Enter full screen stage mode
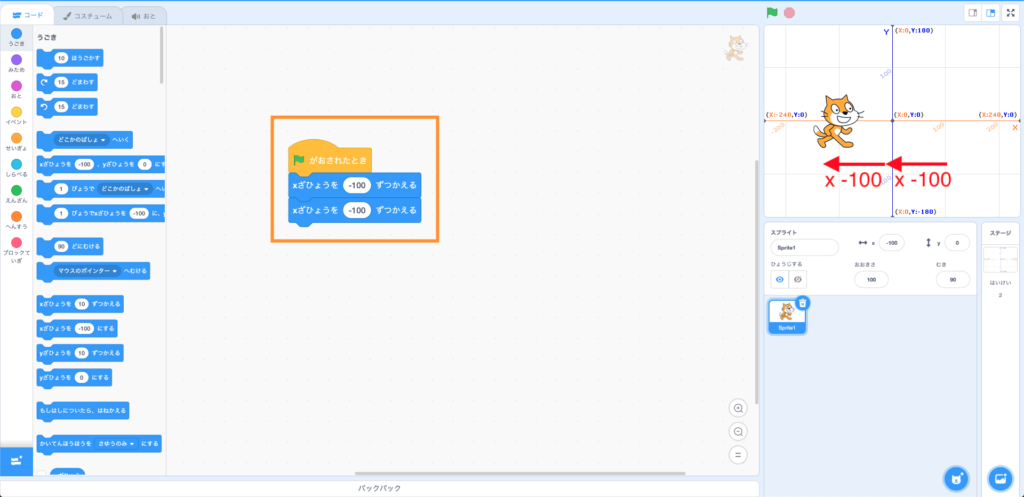1024x497 pixels. pos(1008,13)
